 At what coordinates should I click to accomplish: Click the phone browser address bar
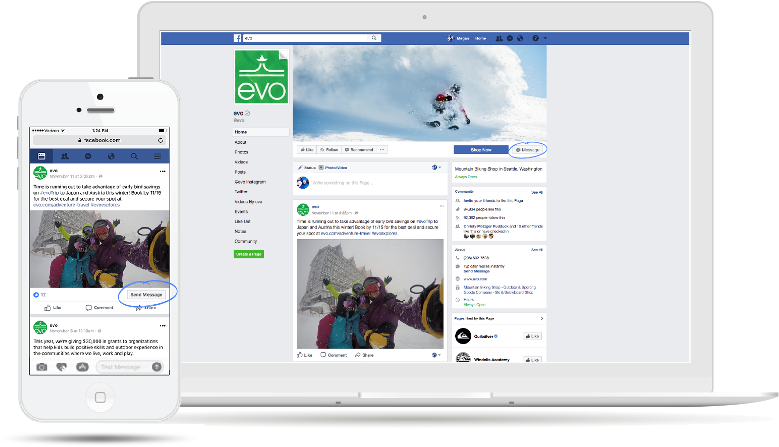pos(99,140)
